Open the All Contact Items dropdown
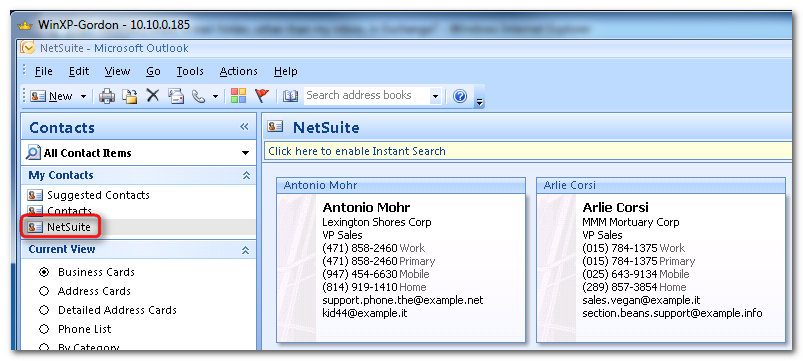The height and width of the screenshot is (361, 803). click(x=245, y=153)
